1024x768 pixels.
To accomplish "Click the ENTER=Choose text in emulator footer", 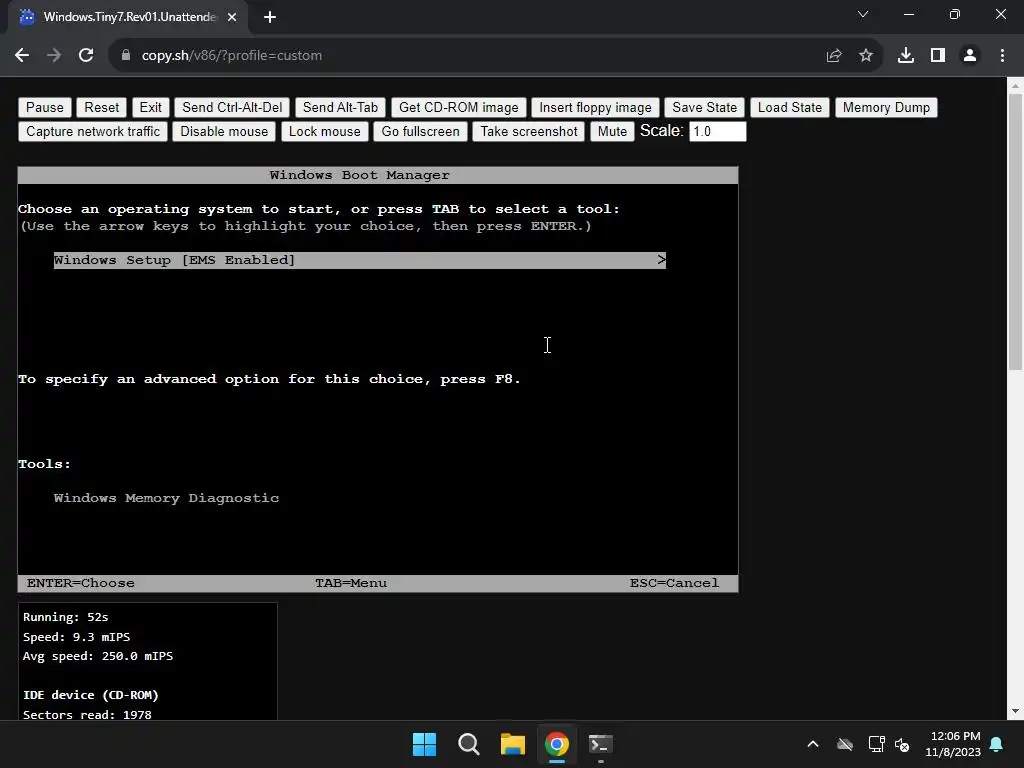I will (81, 583).
